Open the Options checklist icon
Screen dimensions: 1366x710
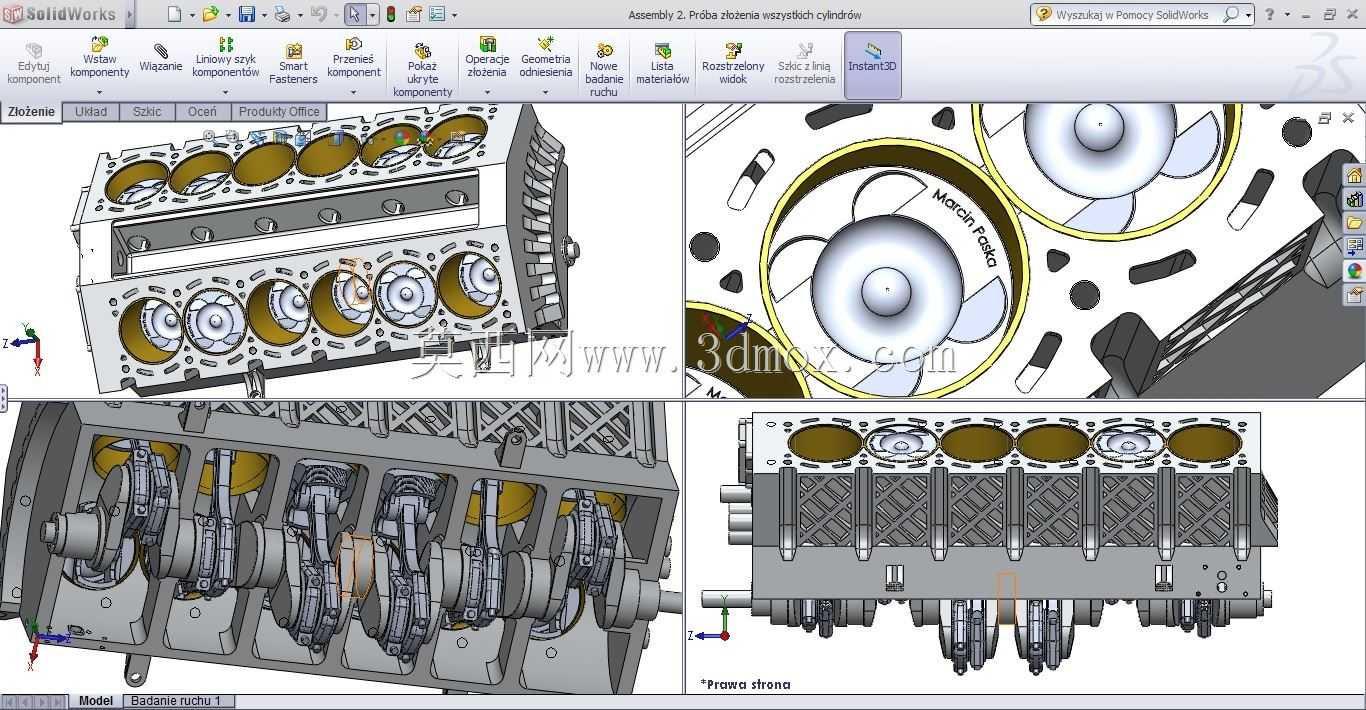coord(437,14)
